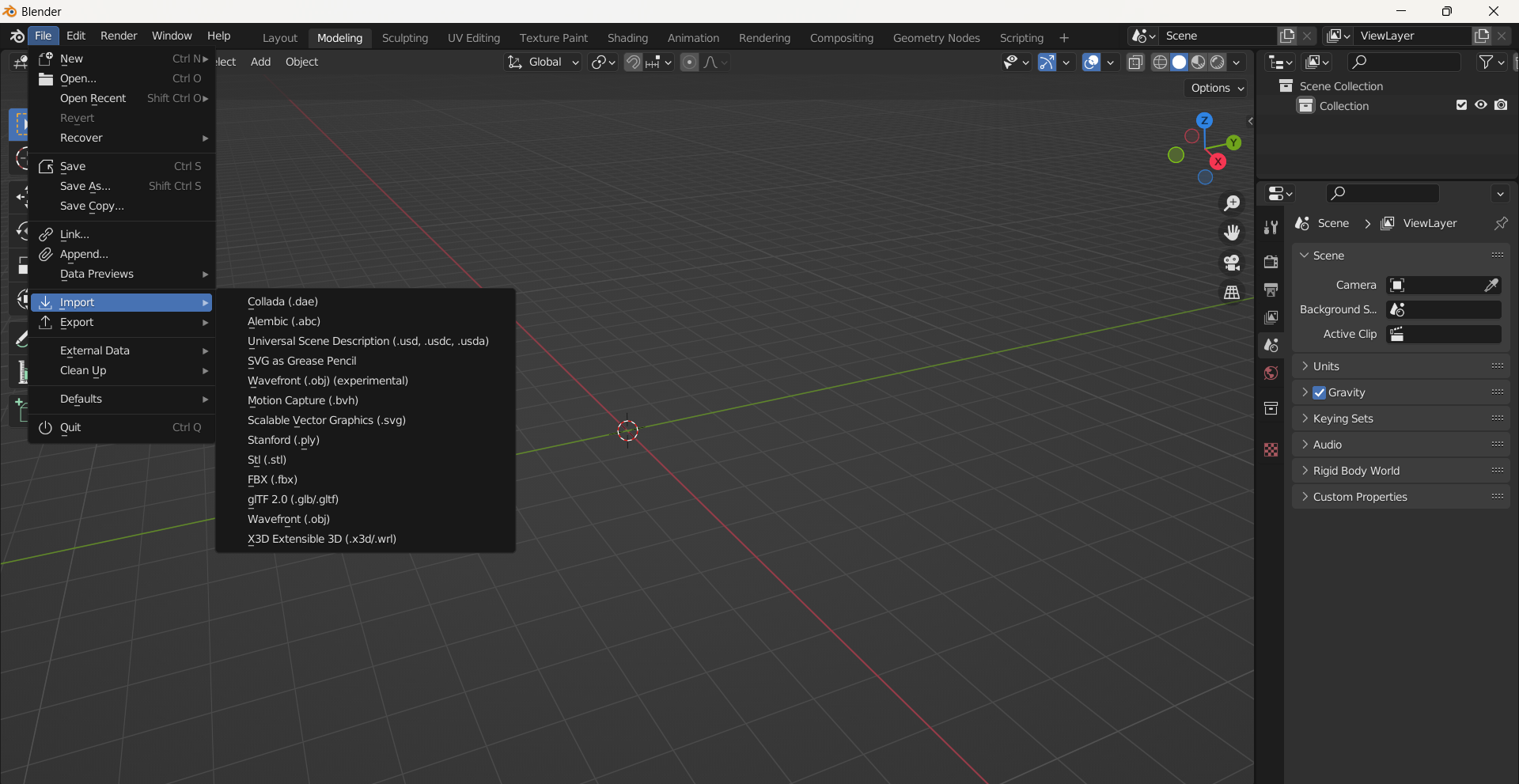Viewport: 1519px width, 784px height.
Task: Click the viewport zoom magnifier icon
Action: [x=1232, y=203]
